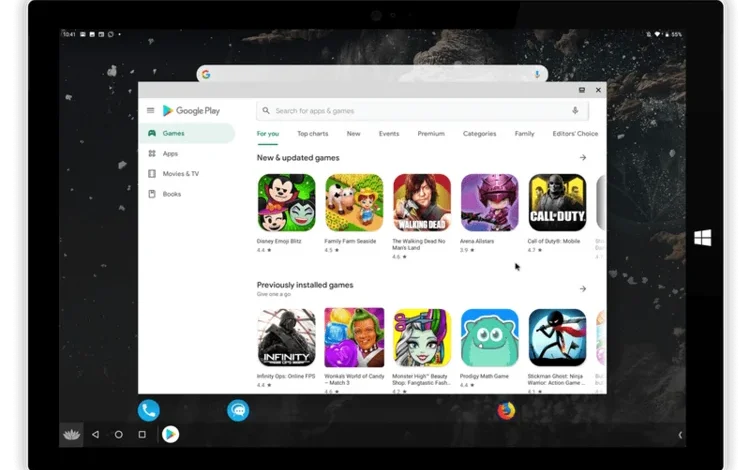Image resolution: width=750 pixels, height=470 pixels.
Task: Switch to the Top charts tab
Action: click(313, 133)
